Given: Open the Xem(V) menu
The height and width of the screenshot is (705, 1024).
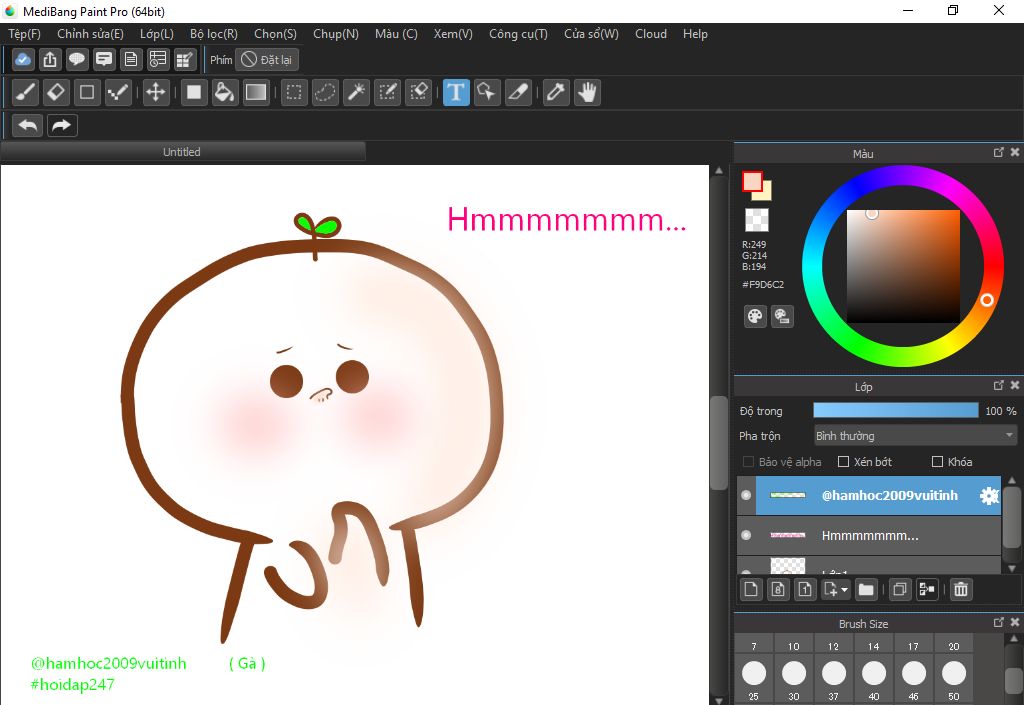Looking at the screenshot, I should click(453, 34).
